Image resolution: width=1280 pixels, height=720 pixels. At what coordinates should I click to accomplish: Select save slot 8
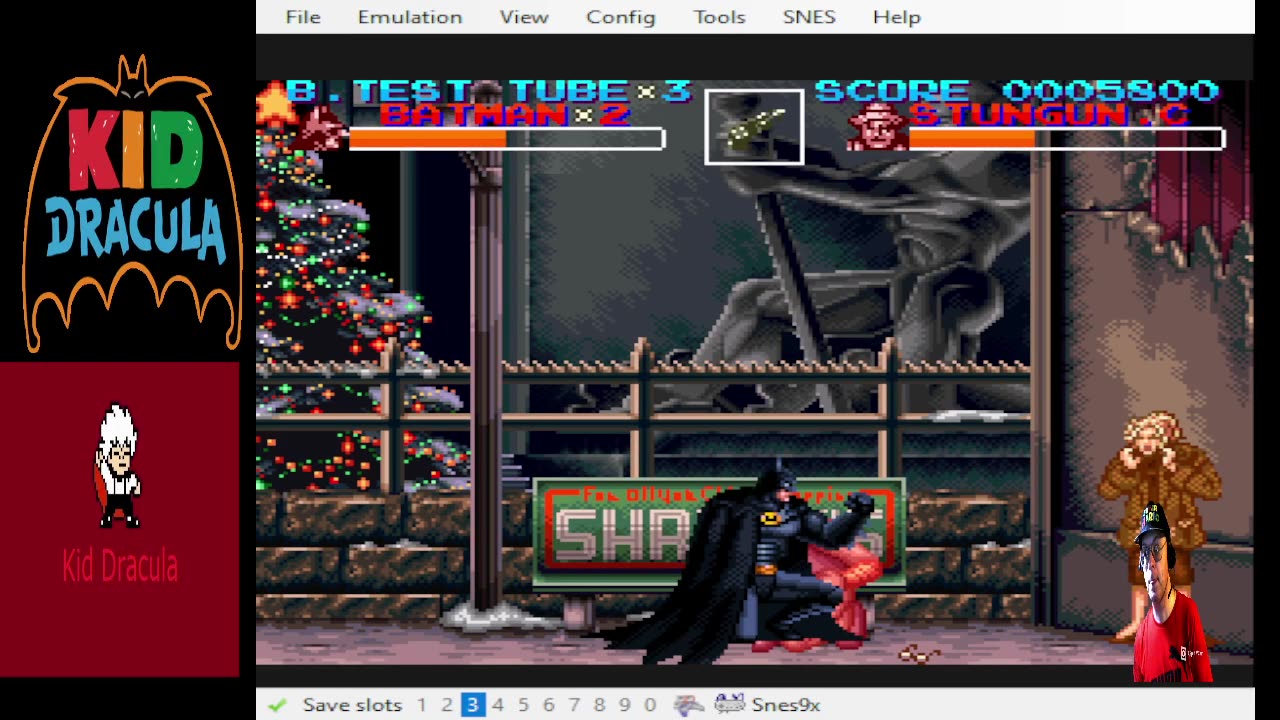pos(599,705)
